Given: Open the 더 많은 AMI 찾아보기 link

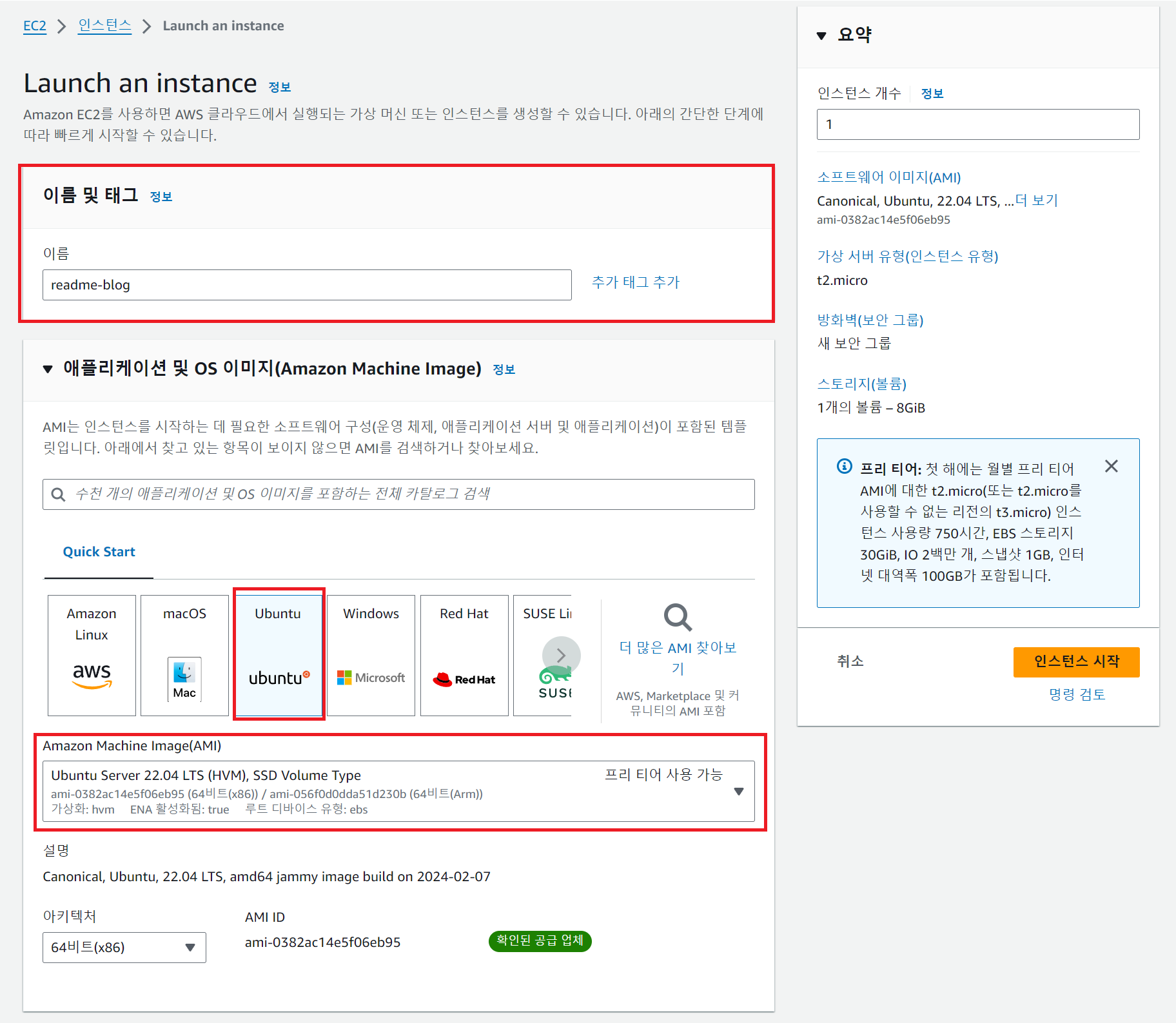Looking at the screenshot, I should tap(678, 658).
